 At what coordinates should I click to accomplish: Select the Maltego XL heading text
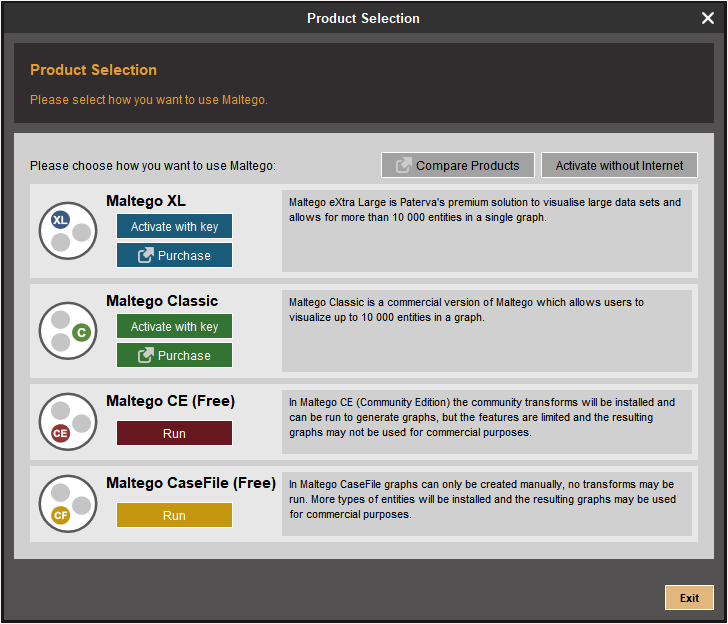(146, 201)
